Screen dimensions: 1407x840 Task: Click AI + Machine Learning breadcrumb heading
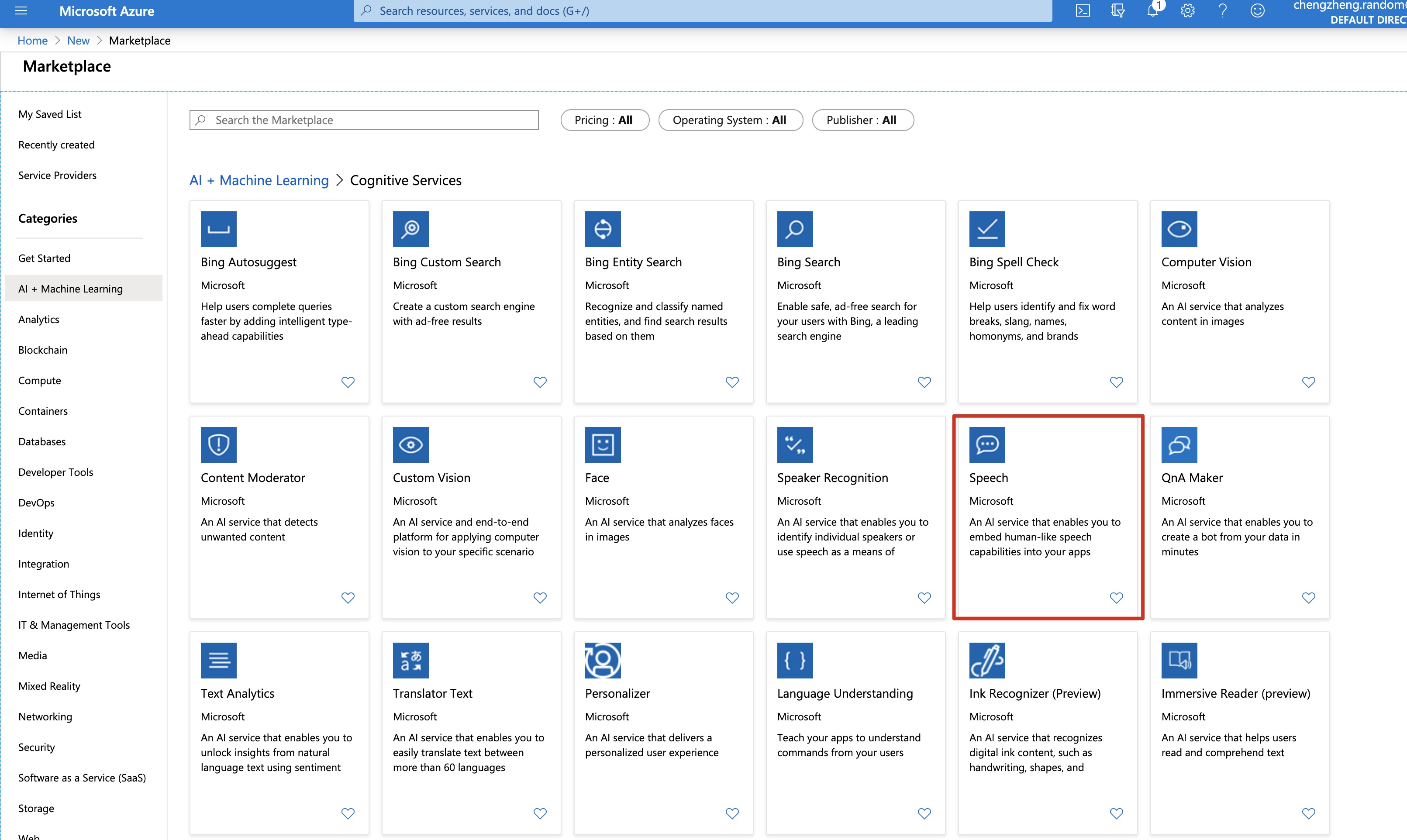click(259, 181)
